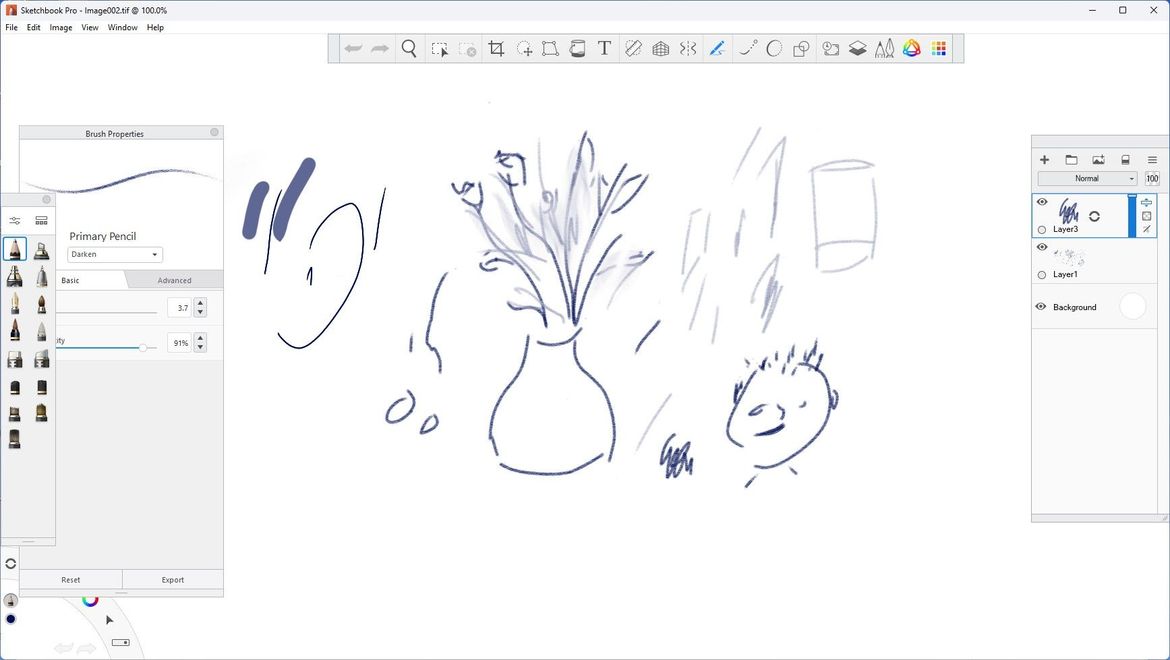Create a new layer group folder
Viewport: 1170px width, 660px height.
pyautogui.click(x=1071, y=159)
